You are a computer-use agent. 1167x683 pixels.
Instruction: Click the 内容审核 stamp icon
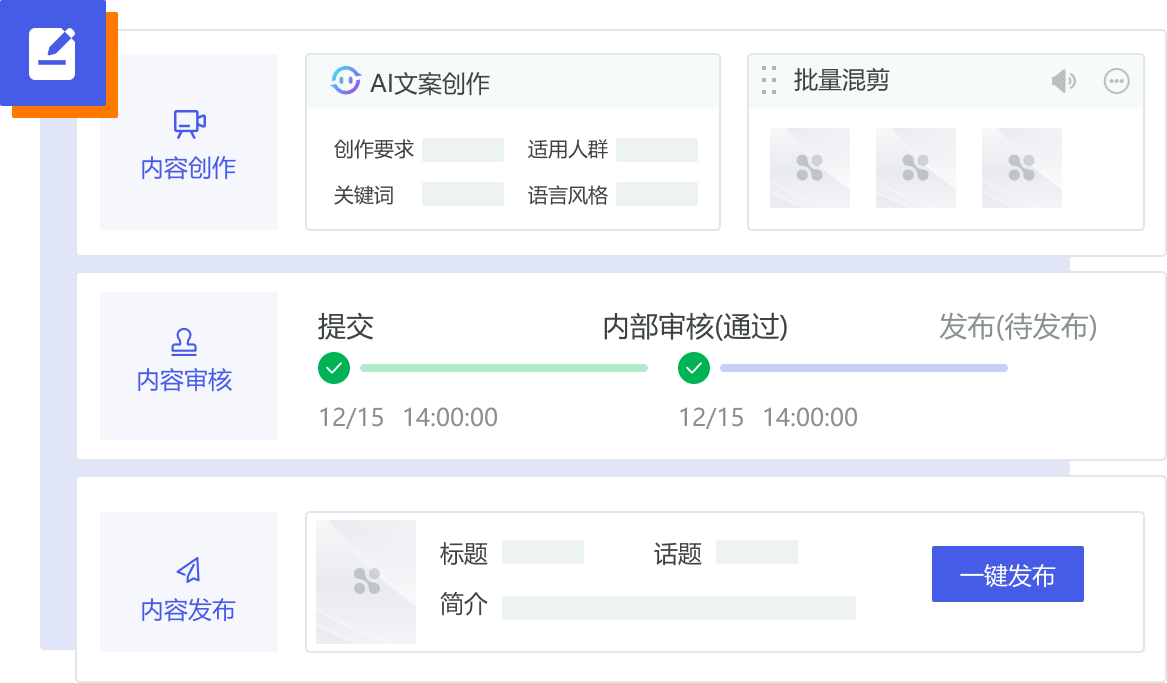click(184, 342)
